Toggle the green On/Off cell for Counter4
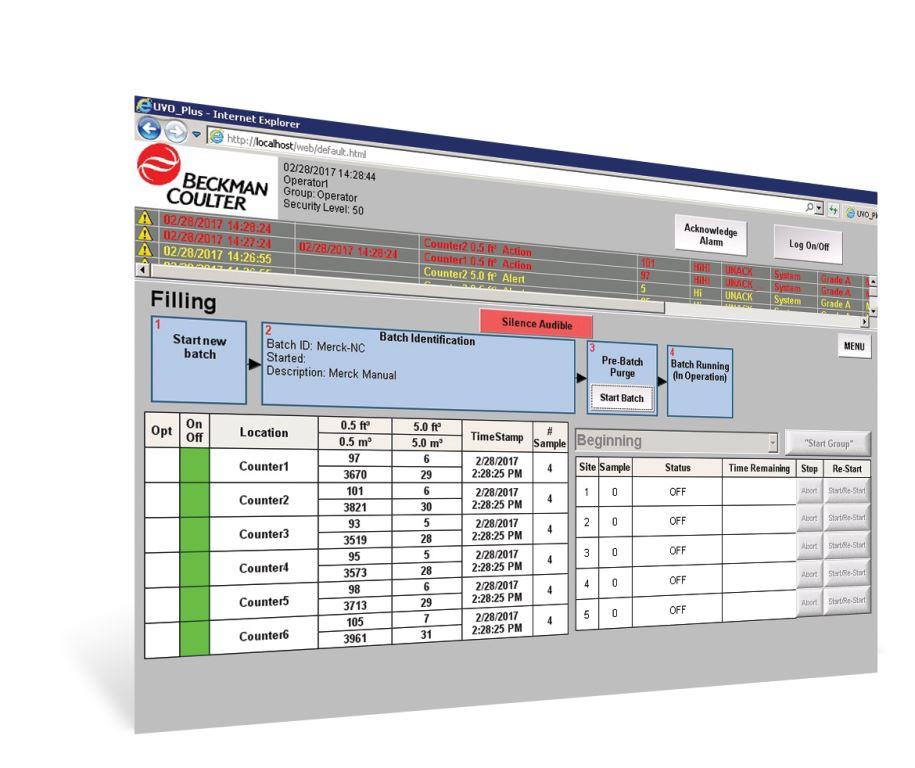915x768 pixels. pos(194,569)
